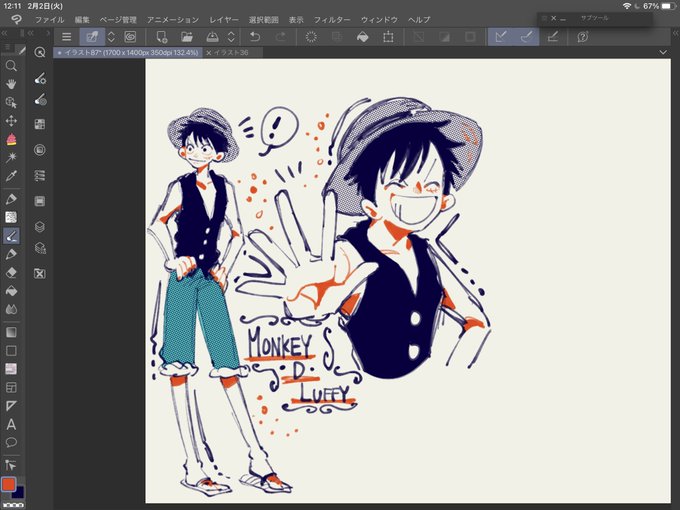The image size is (680, 510).
Task: Toggle the highlighted touch gesture edit button
Action: coord(92,37)
